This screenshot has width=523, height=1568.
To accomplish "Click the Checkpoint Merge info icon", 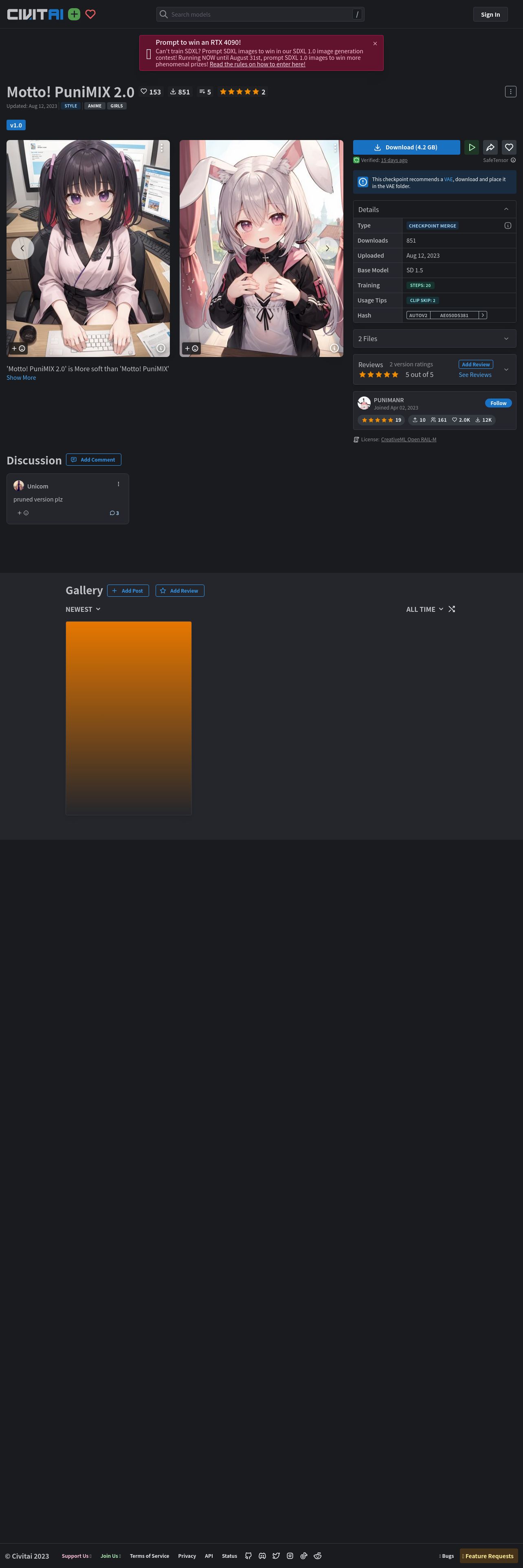I will [x=508, y=225].
